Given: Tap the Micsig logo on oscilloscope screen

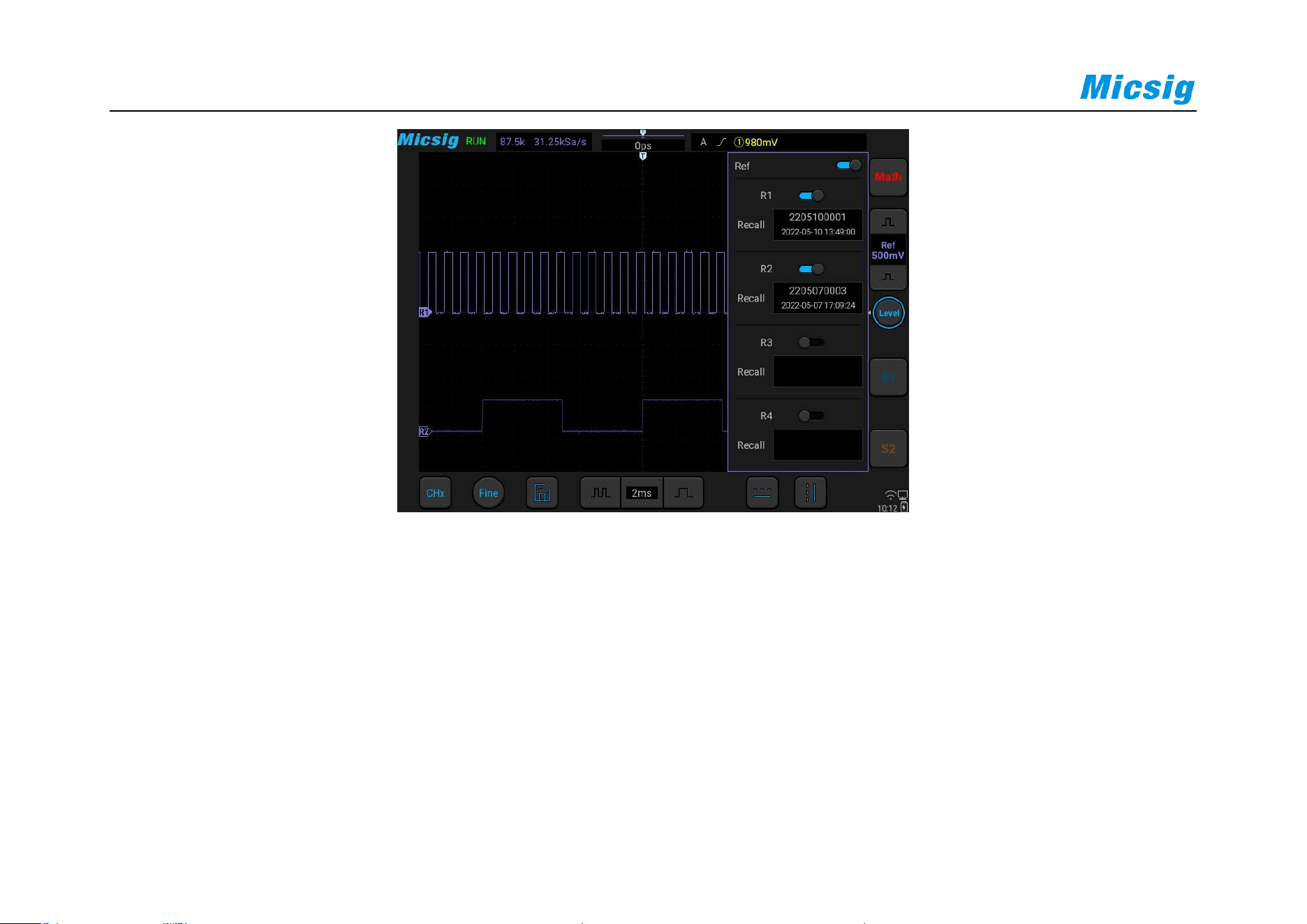Looking at the screenshot, I should tap(428, 140).
